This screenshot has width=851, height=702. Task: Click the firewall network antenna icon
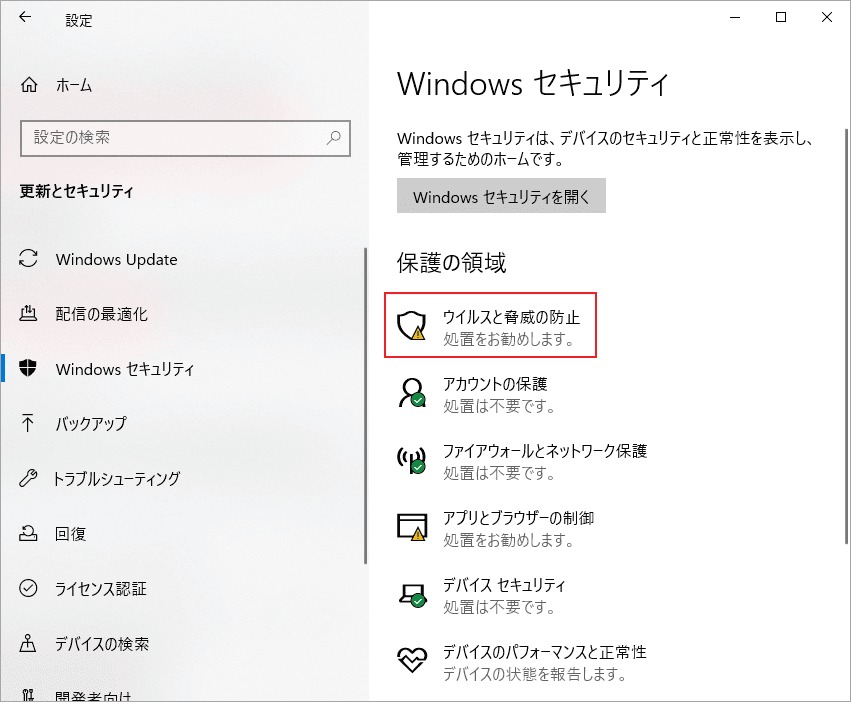411,460
